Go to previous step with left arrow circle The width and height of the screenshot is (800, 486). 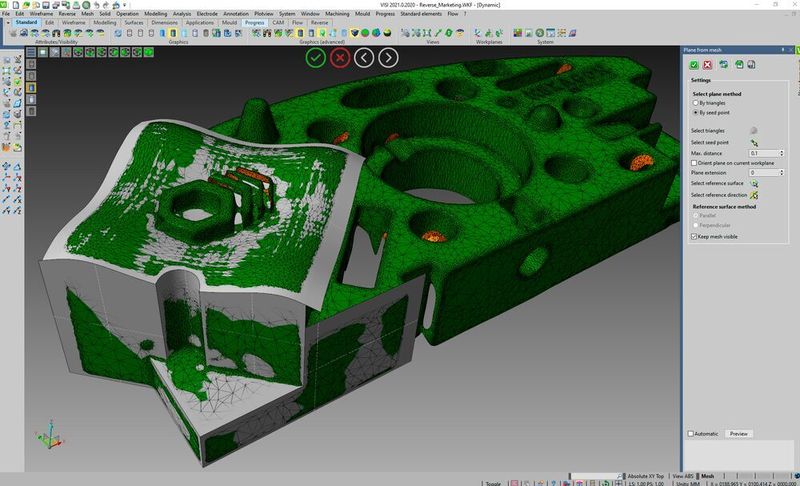pos(364,58)
